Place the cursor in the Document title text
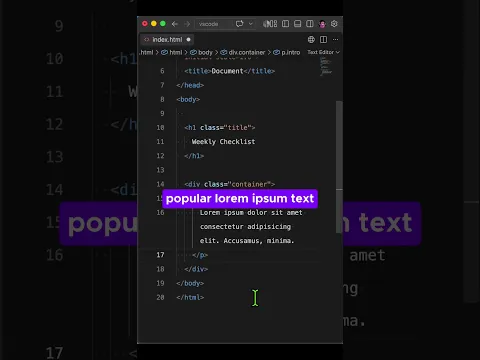Viewport: 480px width, 360px height. (x=227, y=71)
